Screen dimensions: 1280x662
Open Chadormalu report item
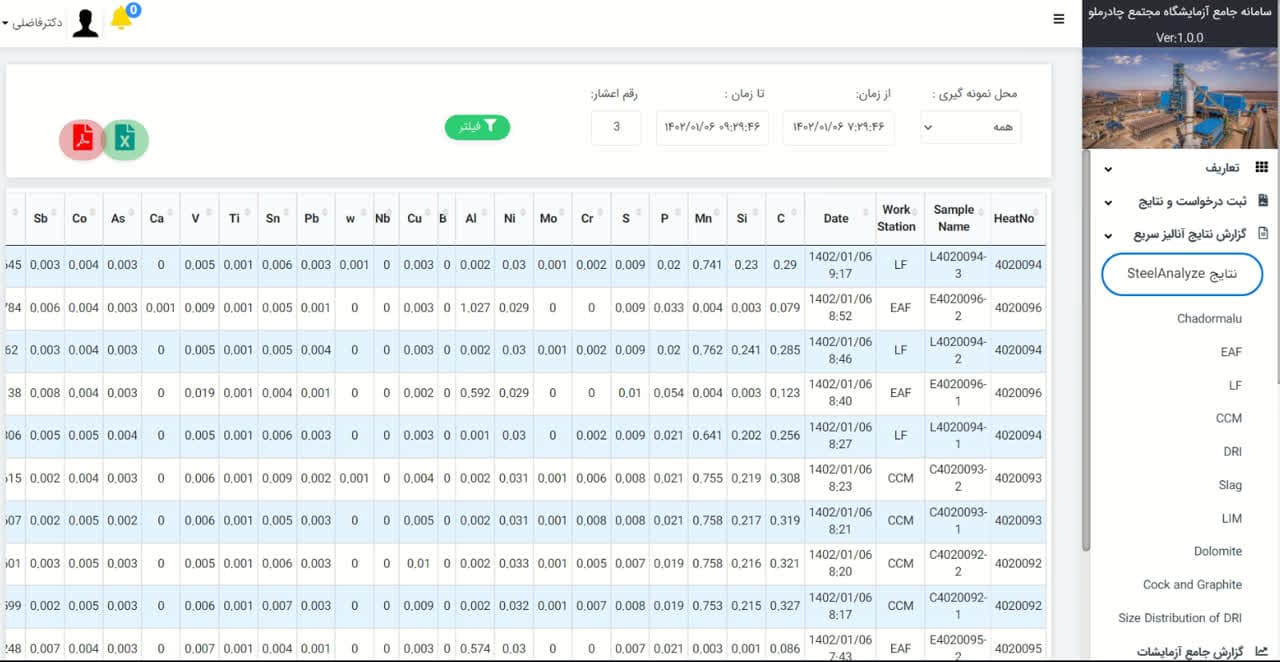point(1209,318)
